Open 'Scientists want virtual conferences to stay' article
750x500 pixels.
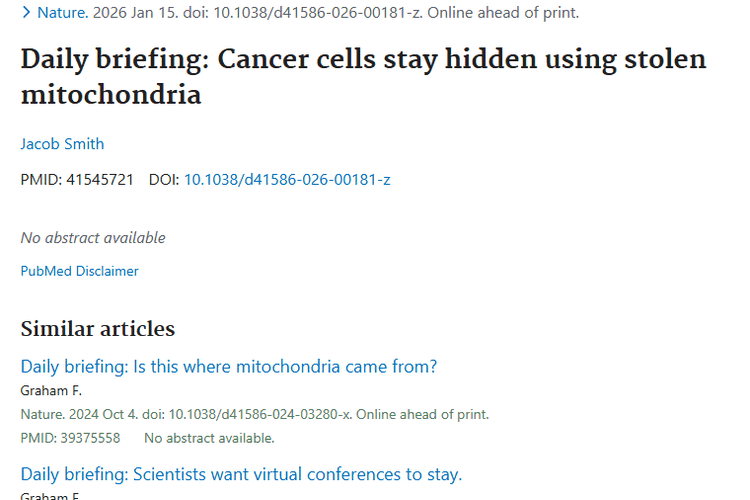(x=241, y=474)
